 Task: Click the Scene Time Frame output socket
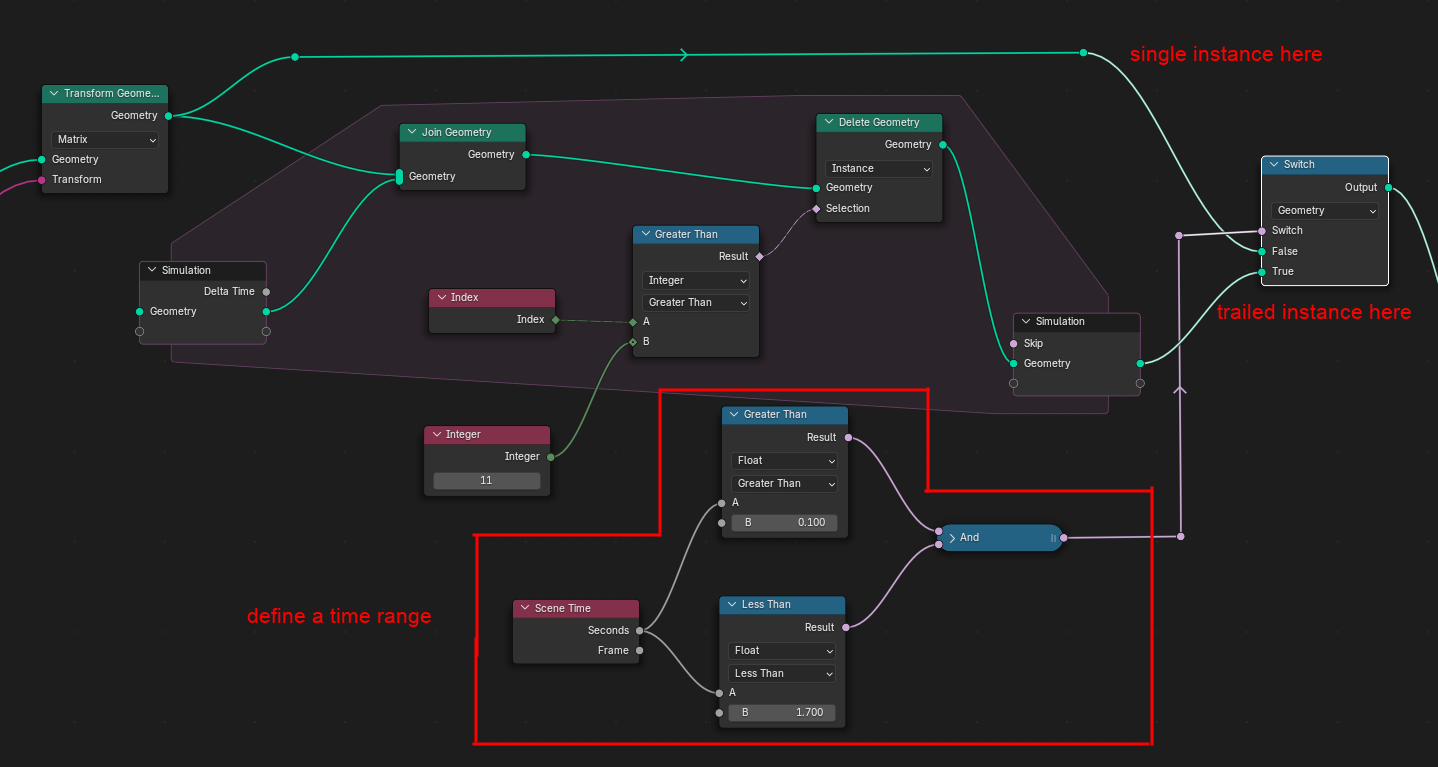coord(640,650)
